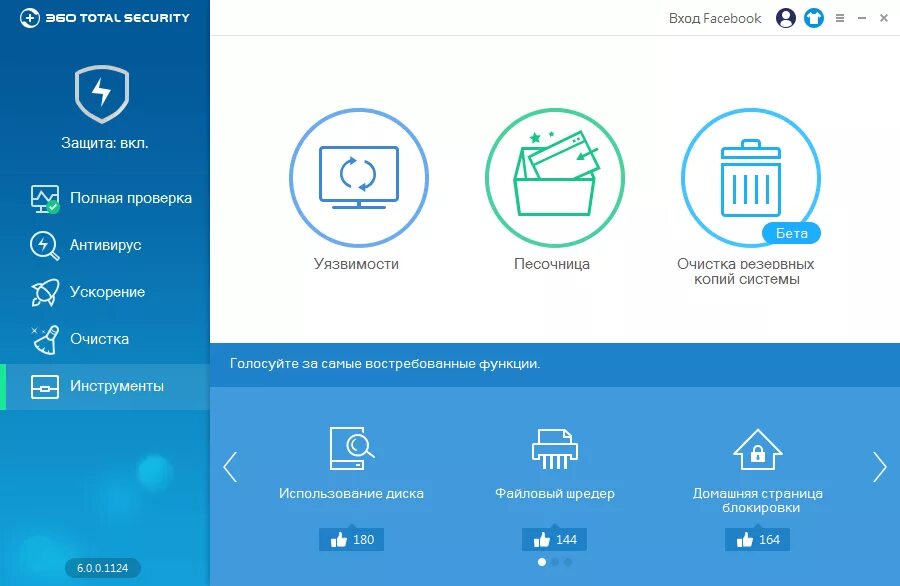The image size is (900, 586).
Task: Click Голосуйте за самые востребованные функции text
Action: 385,364
